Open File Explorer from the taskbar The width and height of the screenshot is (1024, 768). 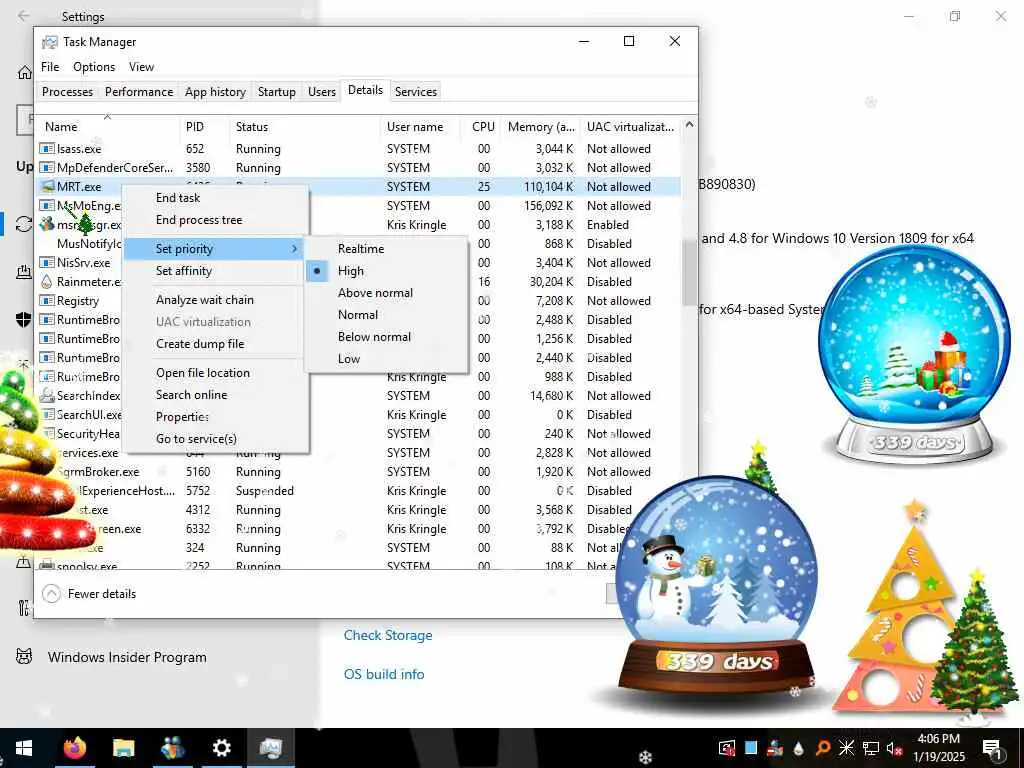(123, 748)
